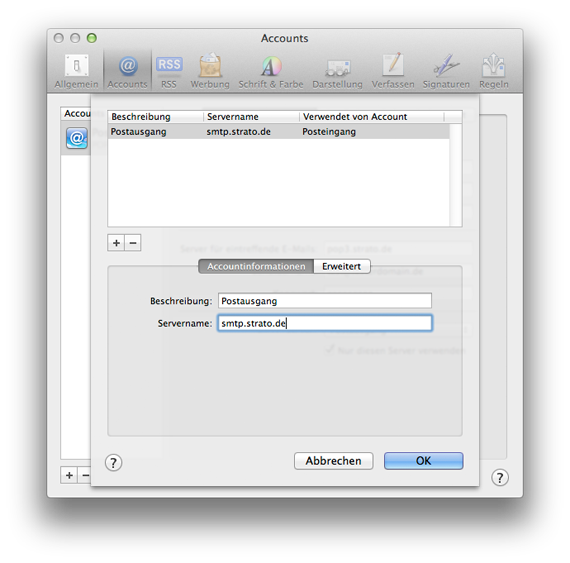The image size is (570, 563).
Task: Switch to the Accountinformationen tab
Action: (256, 266)
